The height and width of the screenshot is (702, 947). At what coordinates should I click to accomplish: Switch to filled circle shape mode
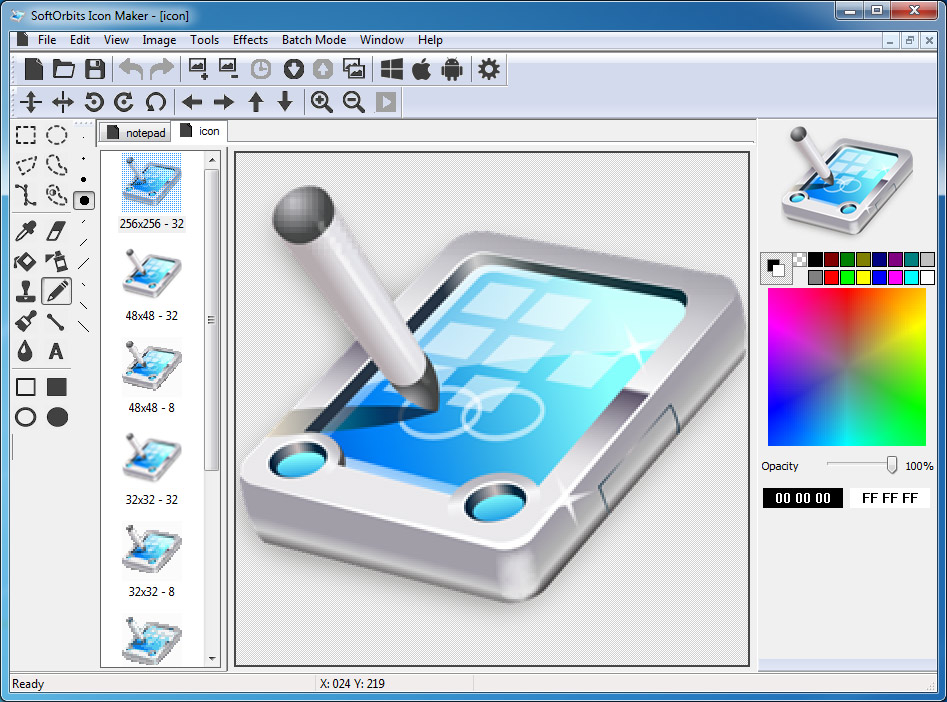click(x=56, y=417)
